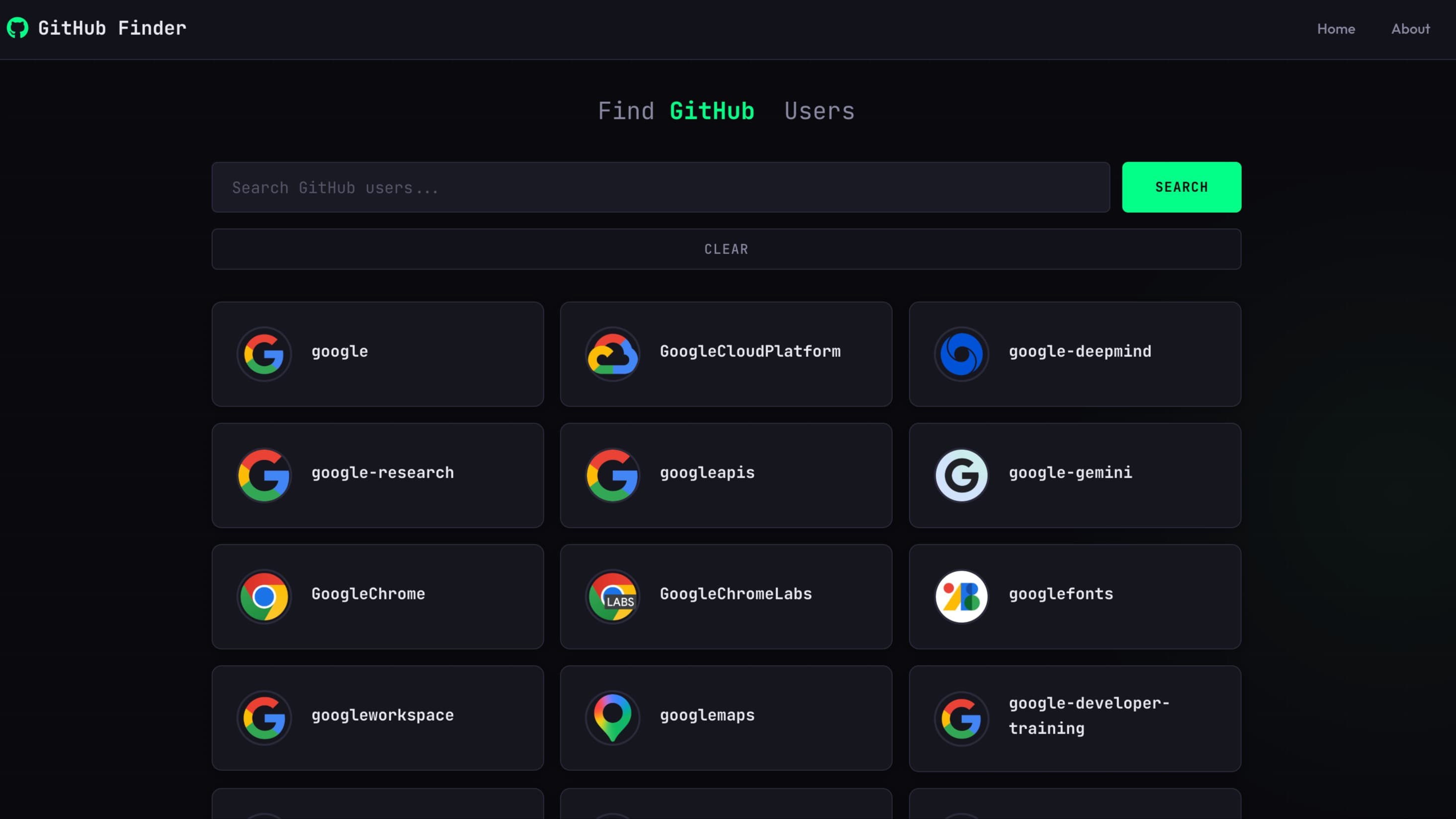The width and height of the screenshot is (1456, 819).
Task: Click the GoogleCloudPlatform cloud avatar
Action: pos(613,354)
